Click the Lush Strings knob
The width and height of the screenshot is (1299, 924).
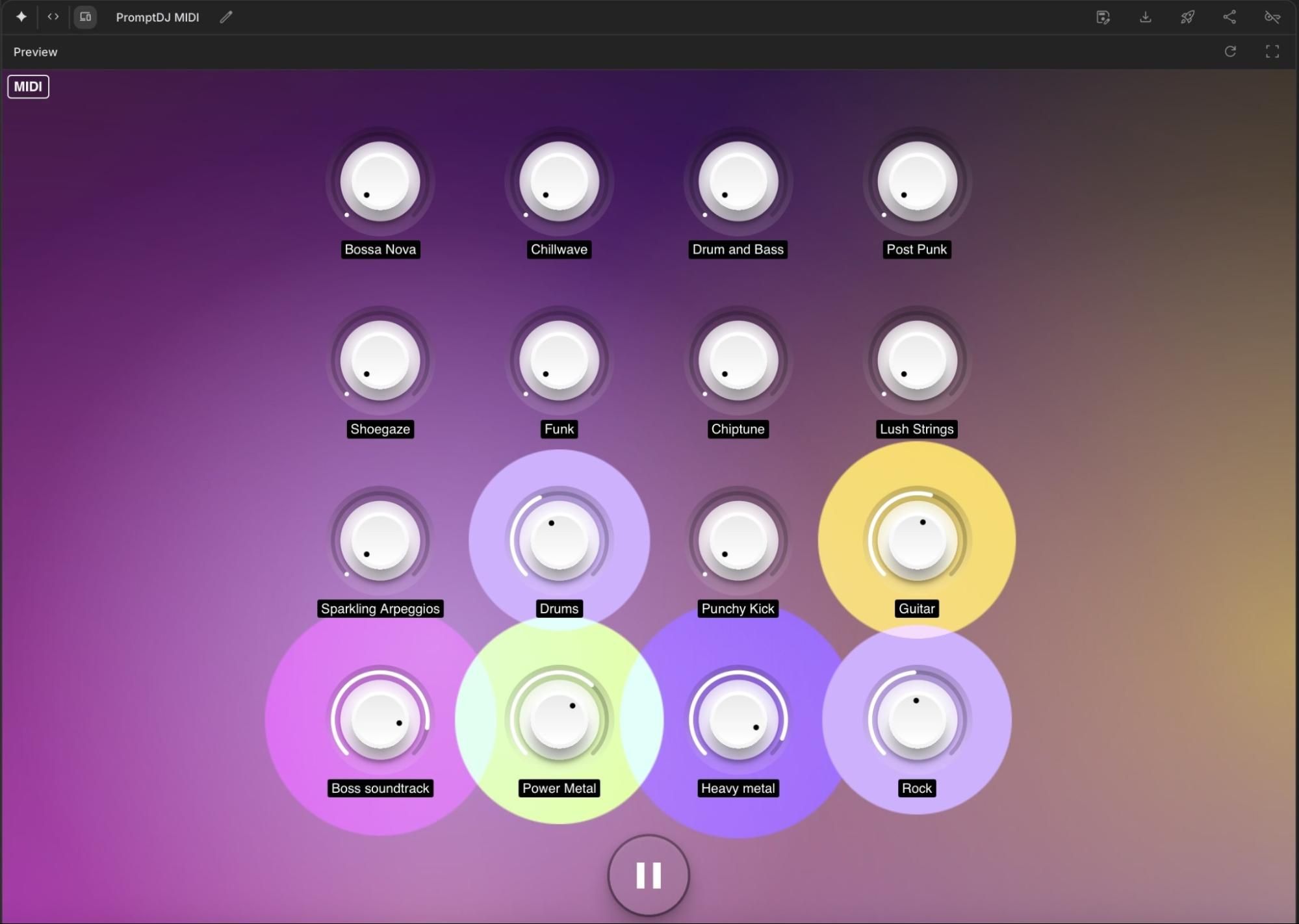pos(917,361)
